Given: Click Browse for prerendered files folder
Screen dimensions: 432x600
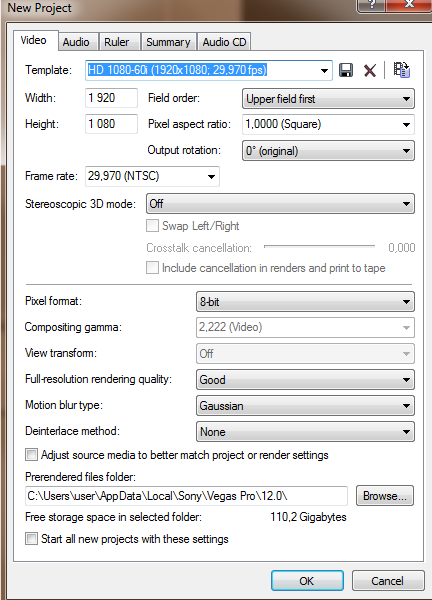Looking at the screenshot, I should 385,496.
